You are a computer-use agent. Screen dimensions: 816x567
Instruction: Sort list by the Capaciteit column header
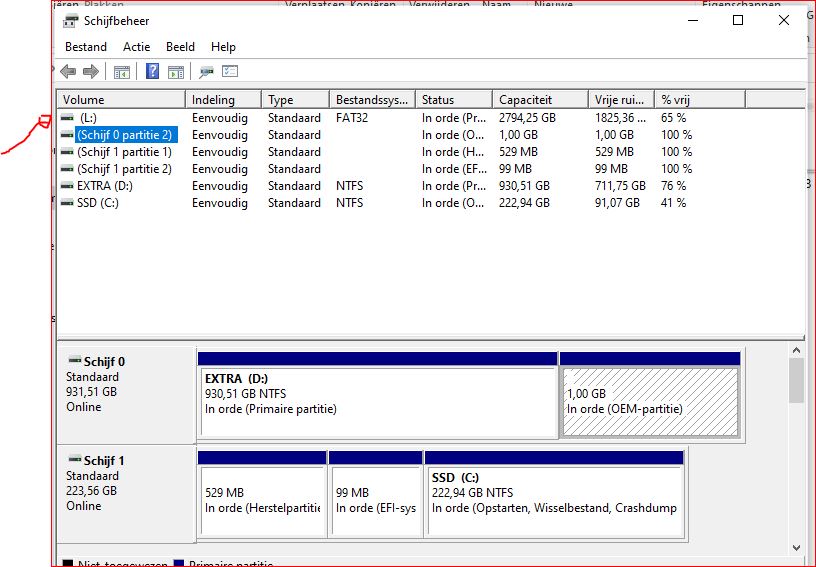click(540, 100)
